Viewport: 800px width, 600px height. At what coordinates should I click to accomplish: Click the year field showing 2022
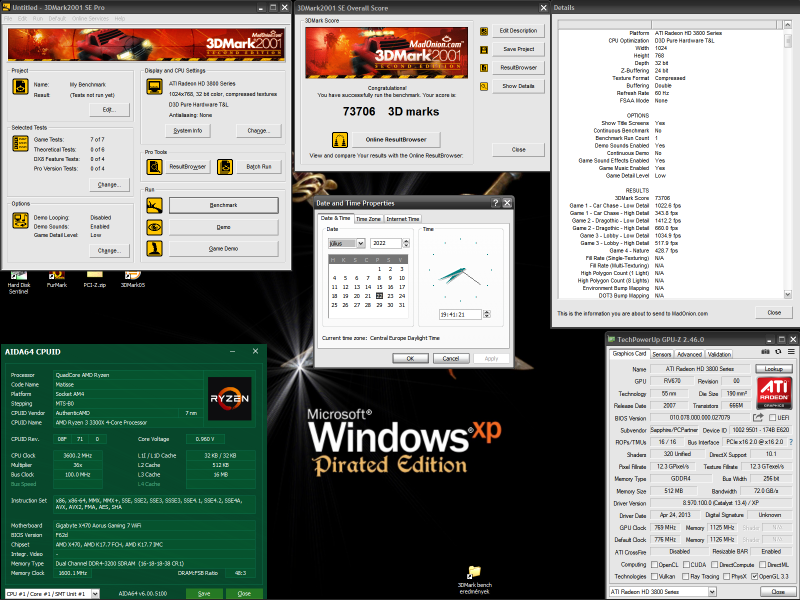point(386,243)
